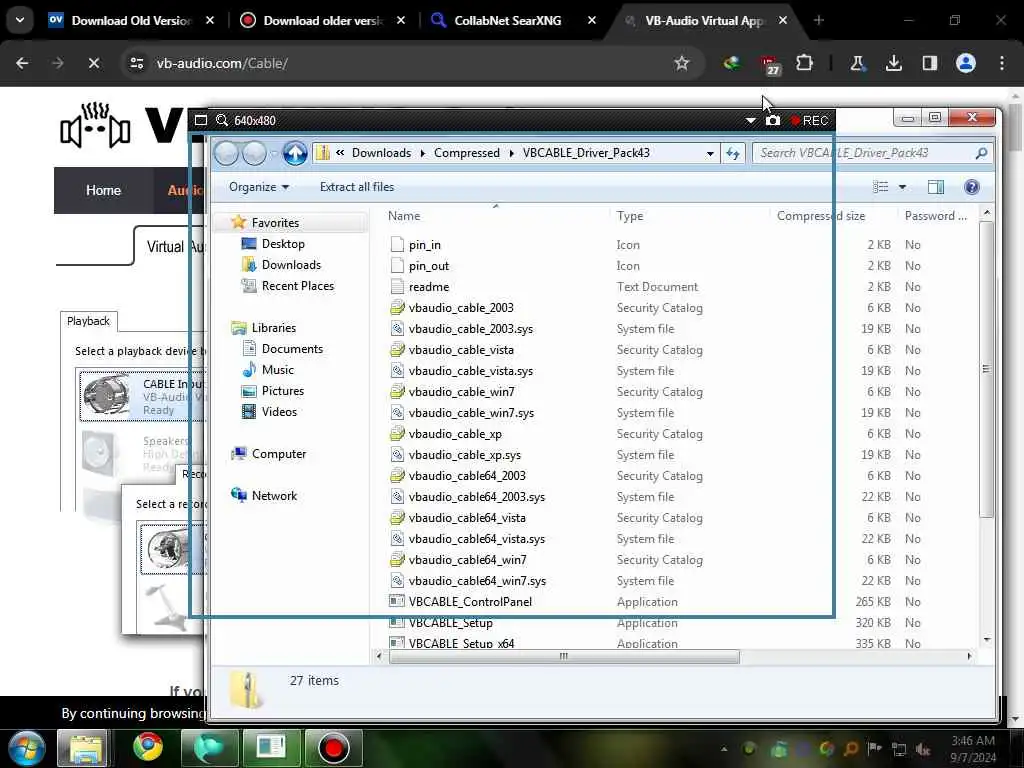Click Extract all files

tap(357, 187)
